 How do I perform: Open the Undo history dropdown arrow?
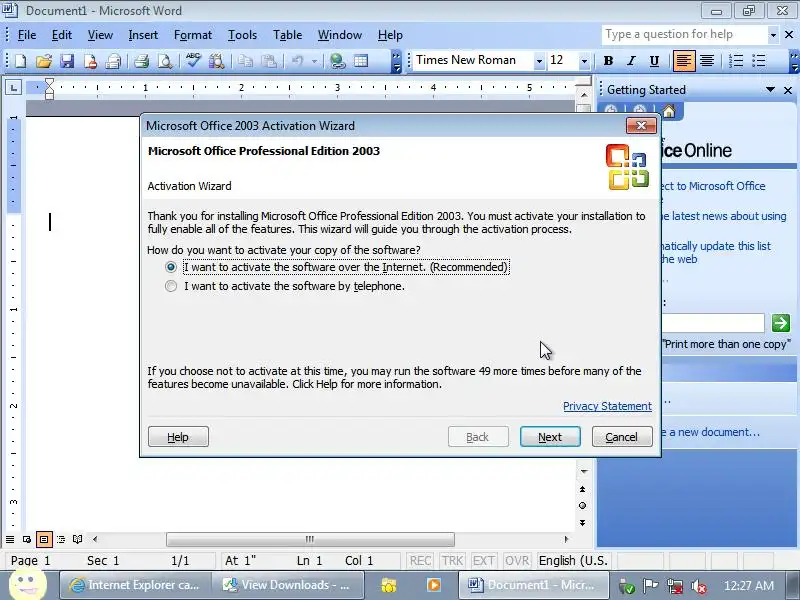[x=314, y=62]
